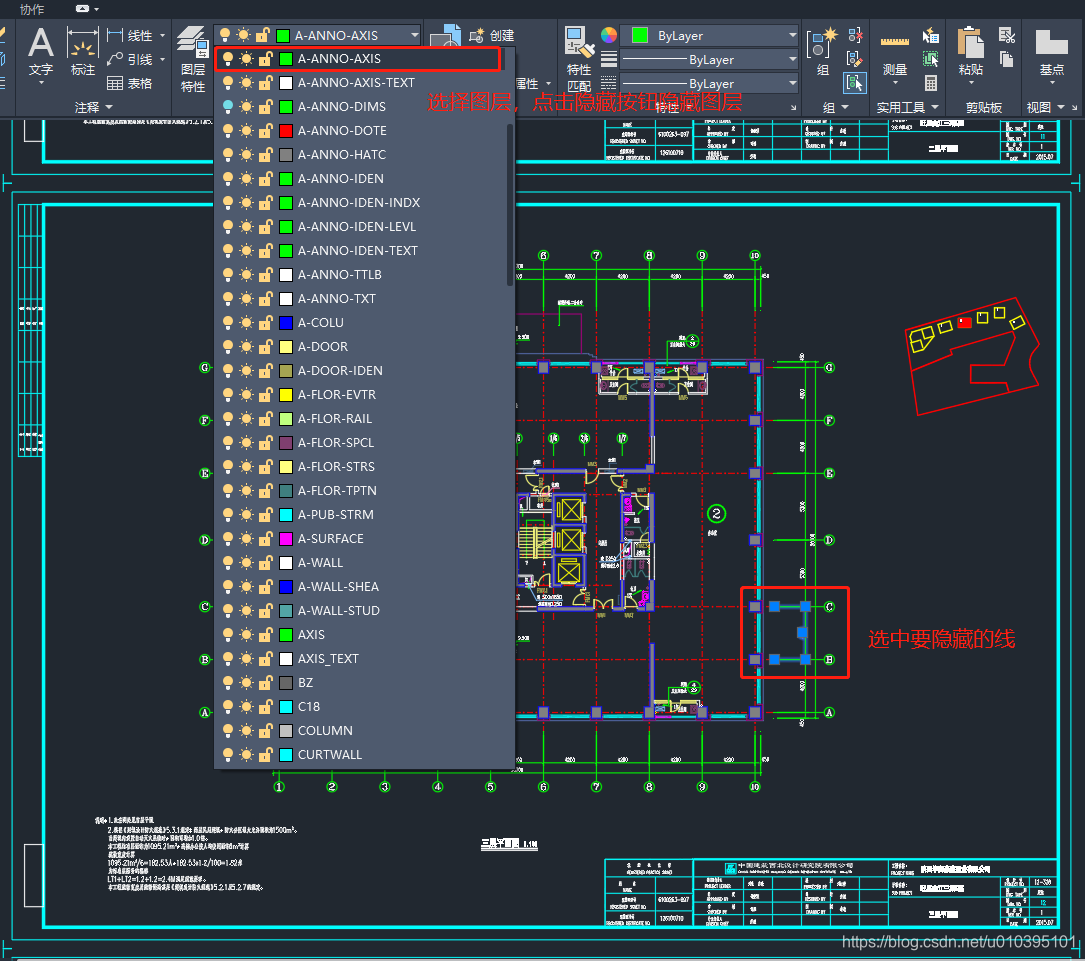Open the Measure (测量) options arrow
This screenshot has width=1085, height=961.
point(895,83)
